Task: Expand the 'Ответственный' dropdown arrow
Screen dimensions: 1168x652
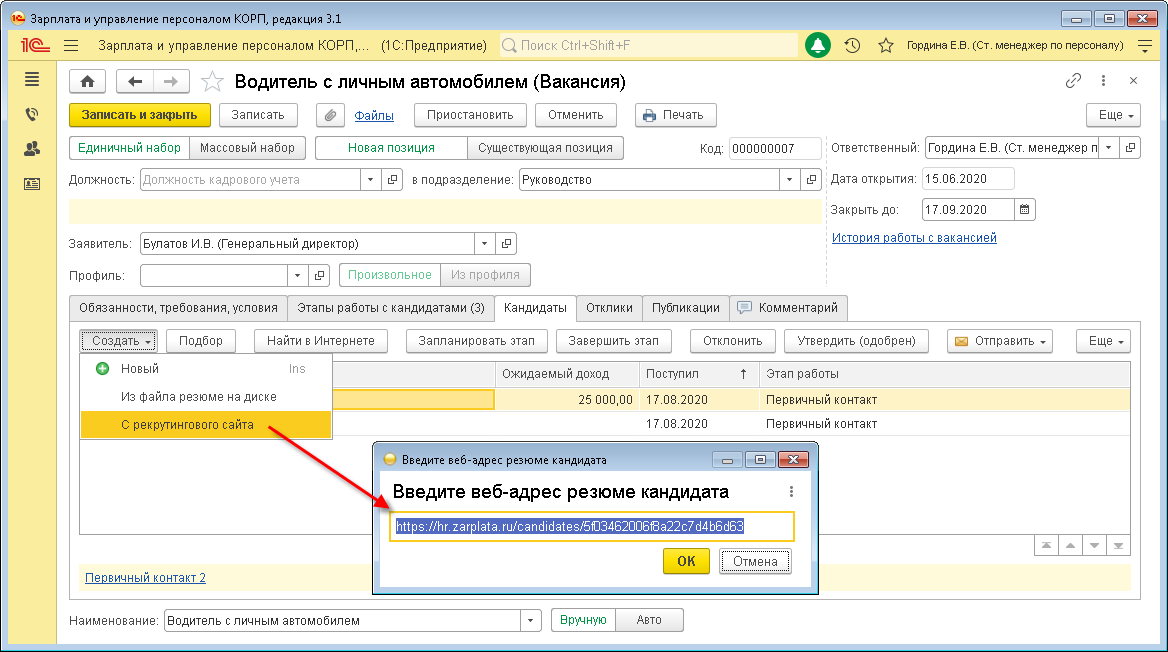Action: pyautogui.click(x=1108, y=148)
